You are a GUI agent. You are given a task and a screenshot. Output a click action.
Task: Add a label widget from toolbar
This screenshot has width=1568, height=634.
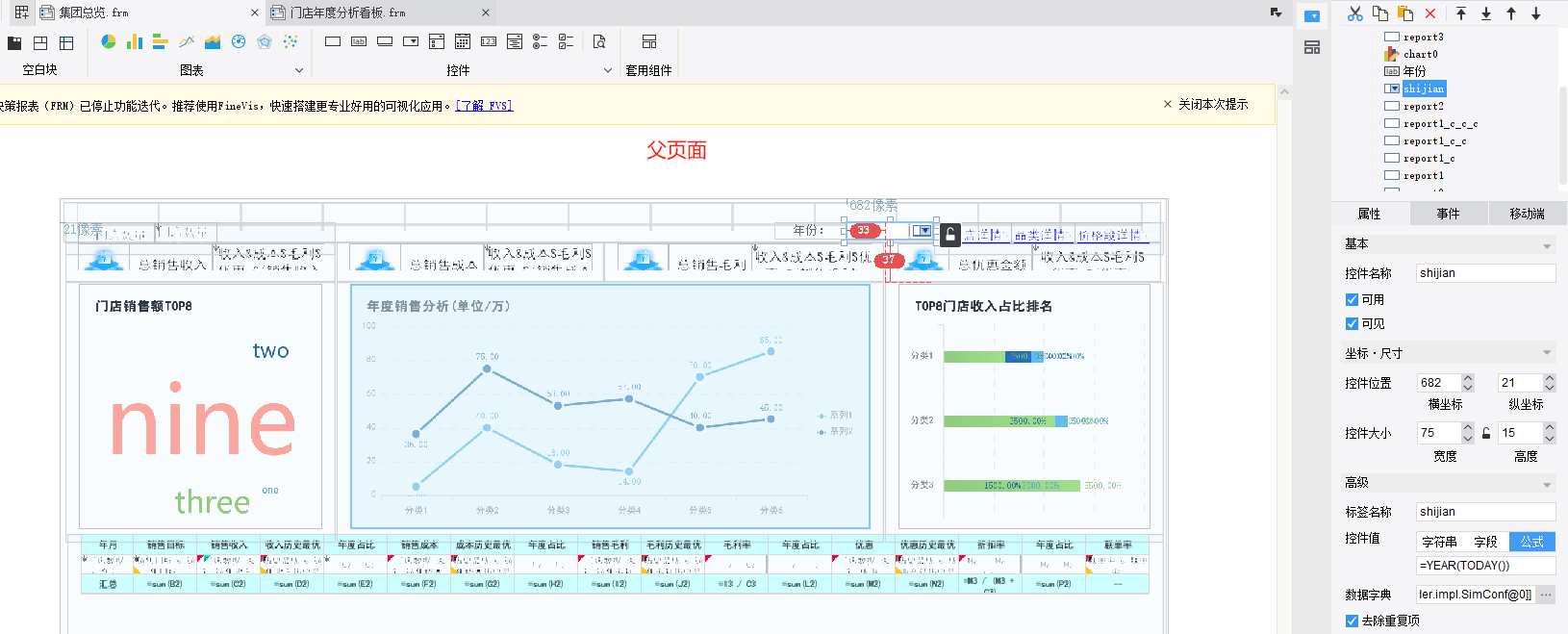coord(359,41)
